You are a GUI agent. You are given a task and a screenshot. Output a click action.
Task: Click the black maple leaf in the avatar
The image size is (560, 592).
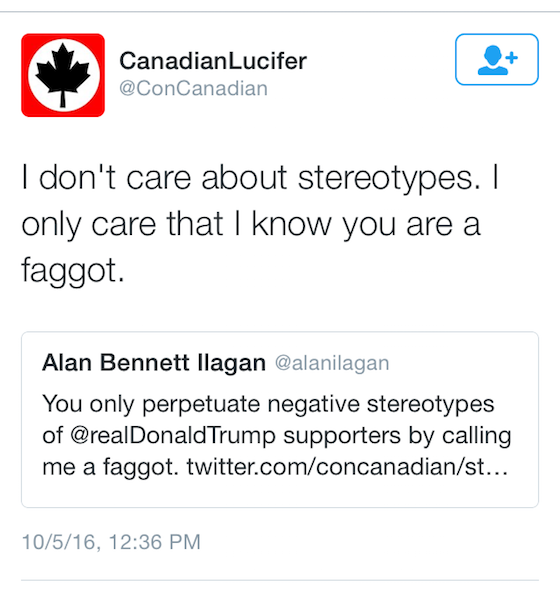pyautogui.click(x=63, y=74)
